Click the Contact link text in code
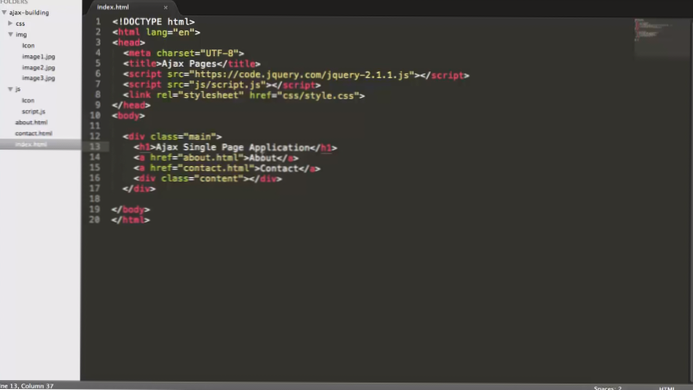The image size is (693, 390). (279, 168)
